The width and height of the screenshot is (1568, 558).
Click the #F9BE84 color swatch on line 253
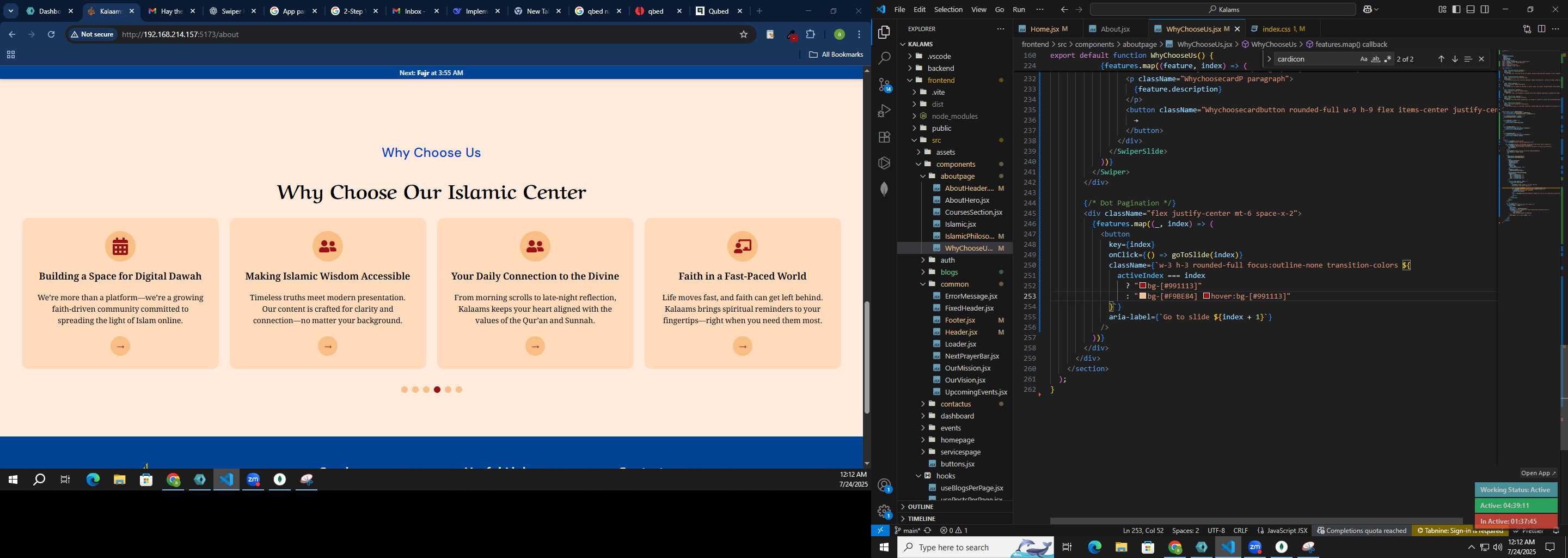[x=1143, y=296]
